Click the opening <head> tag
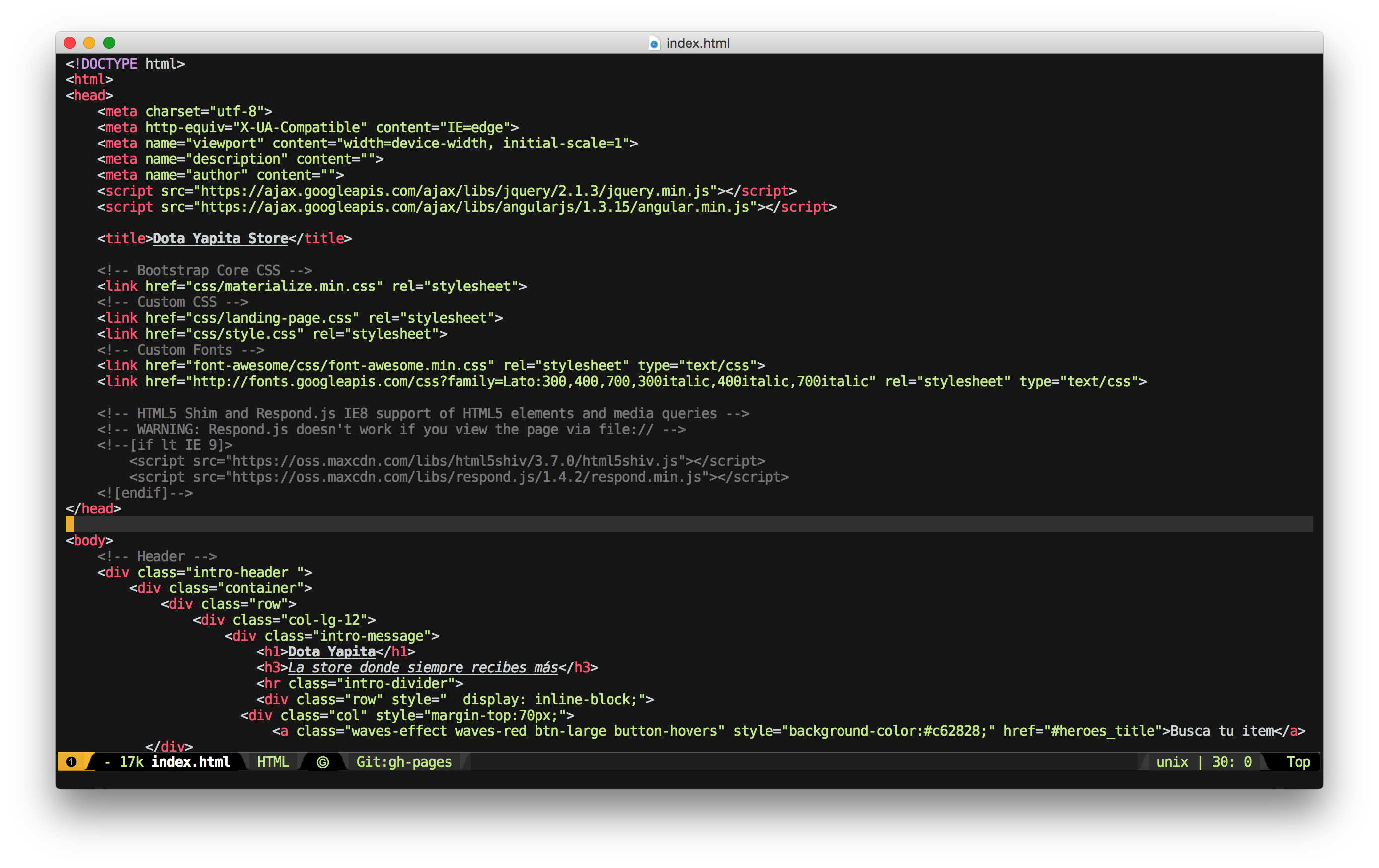 tap(89, 96)
